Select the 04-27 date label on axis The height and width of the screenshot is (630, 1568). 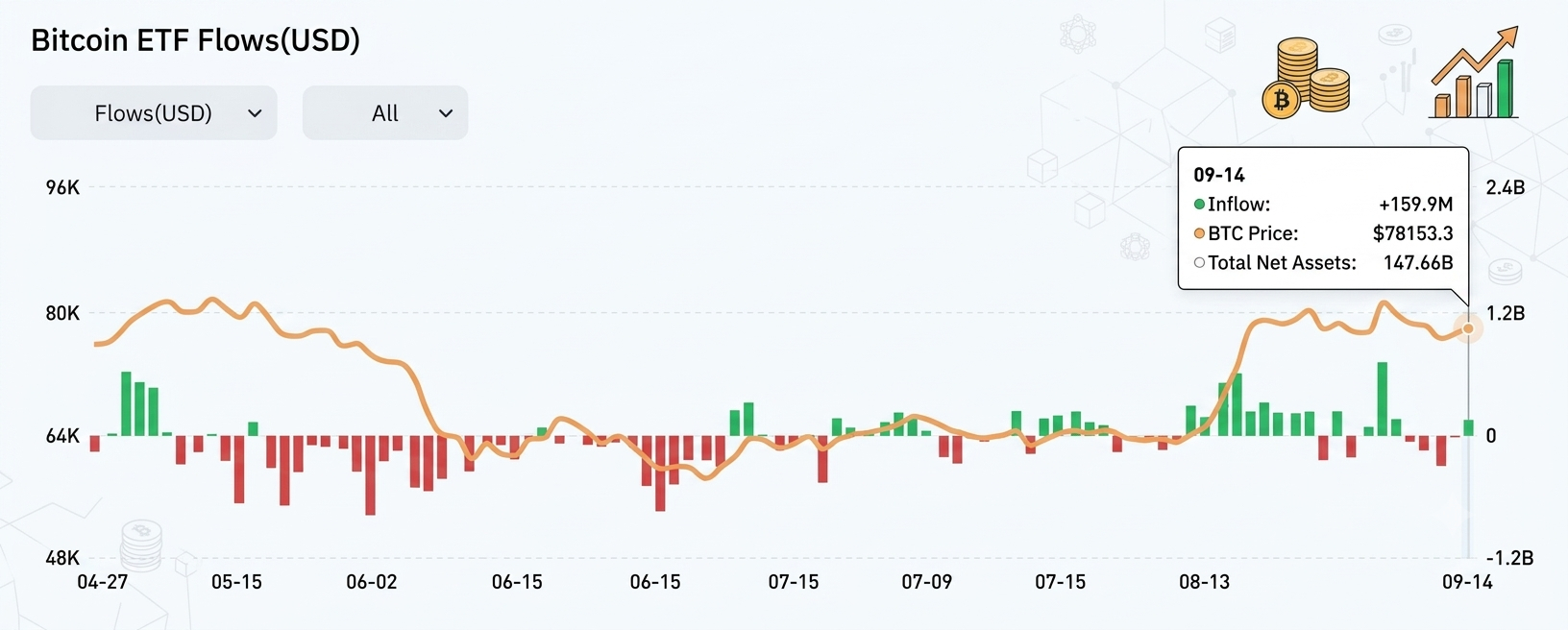coord(102,582)
